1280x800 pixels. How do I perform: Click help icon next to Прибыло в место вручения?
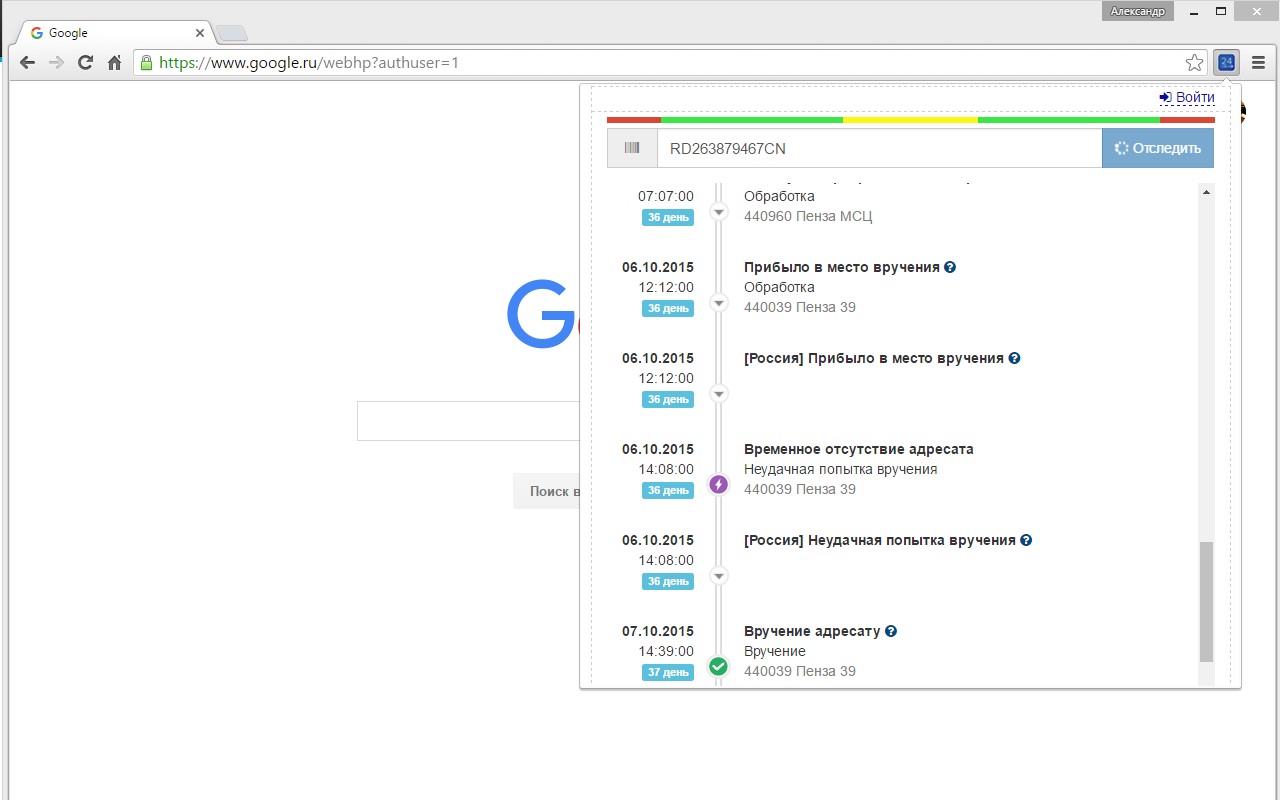[950, 267]
